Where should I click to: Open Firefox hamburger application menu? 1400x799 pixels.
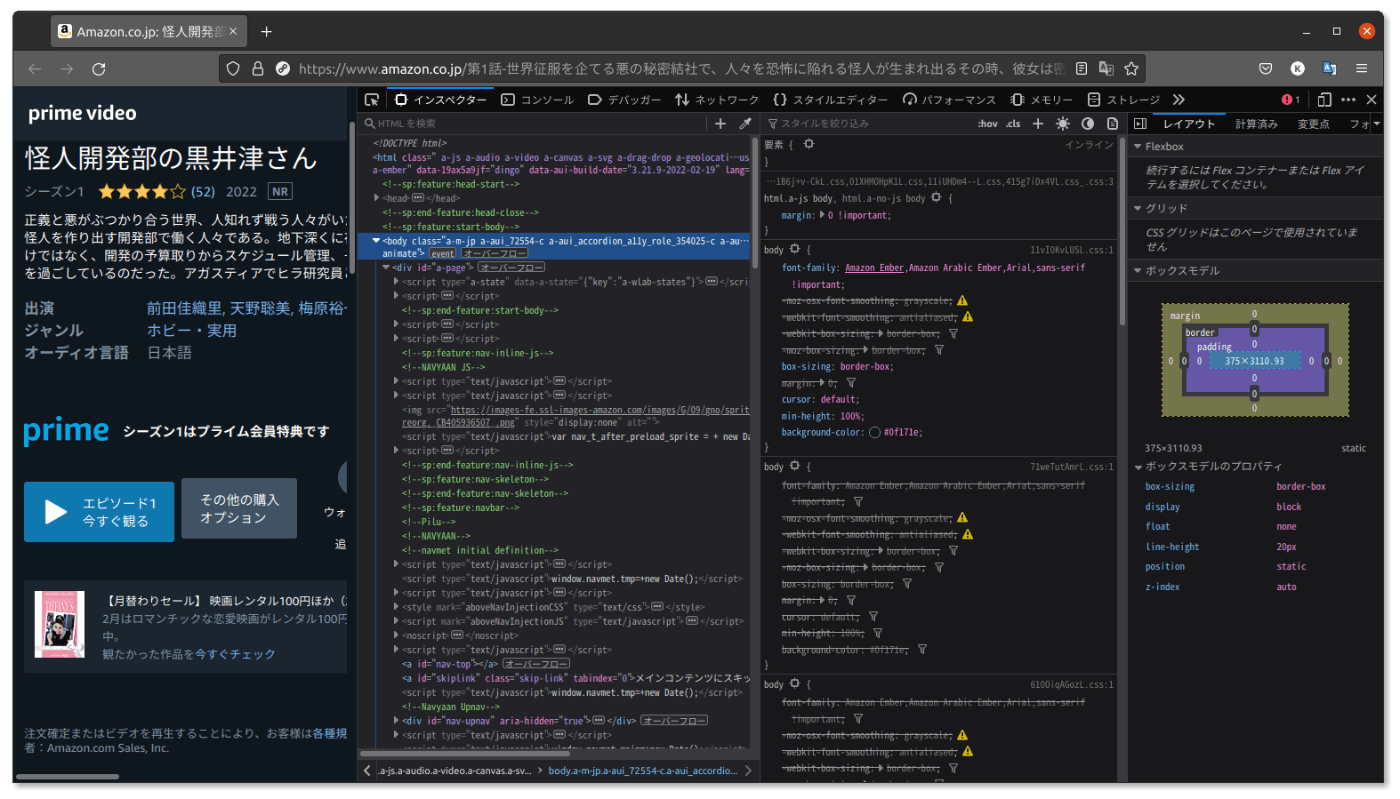pyautogui.click(x=1361, y=69)
